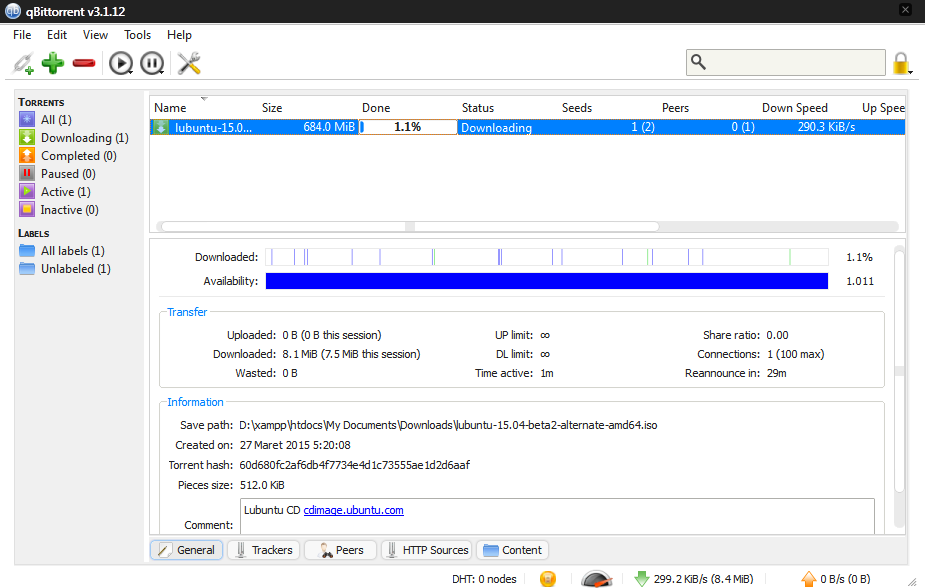Image resolution: width=925 pixels, height=588 pixels.
Task: Click the Active filter icon
Action: pyautogui.click(x=27, y=191)
